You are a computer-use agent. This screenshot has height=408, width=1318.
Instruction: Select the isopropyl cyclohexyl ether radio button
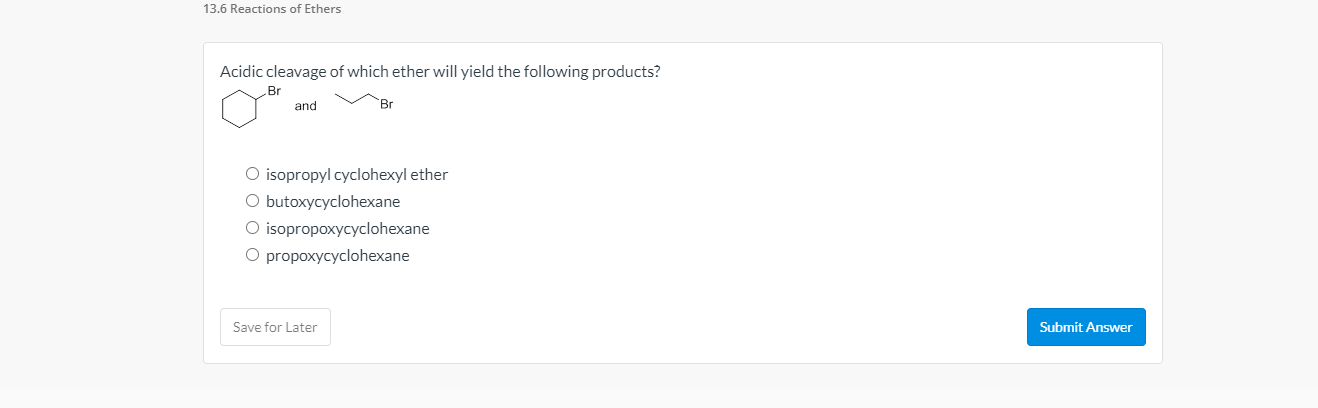pos(253,175)
